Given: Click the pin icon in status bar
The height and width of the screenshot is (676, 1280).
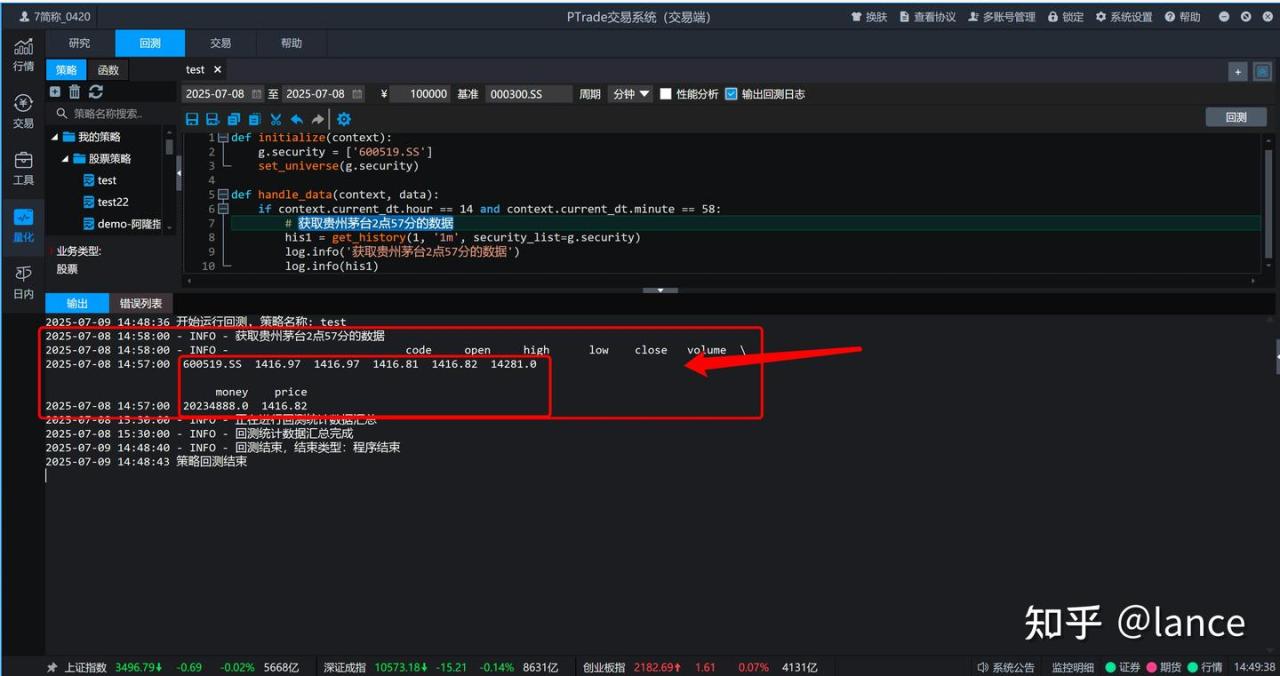Looking at the screenshot, I should (x=52, y=667).
